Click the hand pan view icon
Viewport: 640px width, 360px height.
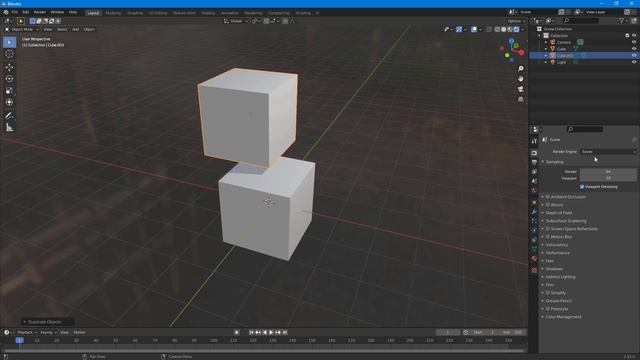pyautogui.click(x=520, y=79)
